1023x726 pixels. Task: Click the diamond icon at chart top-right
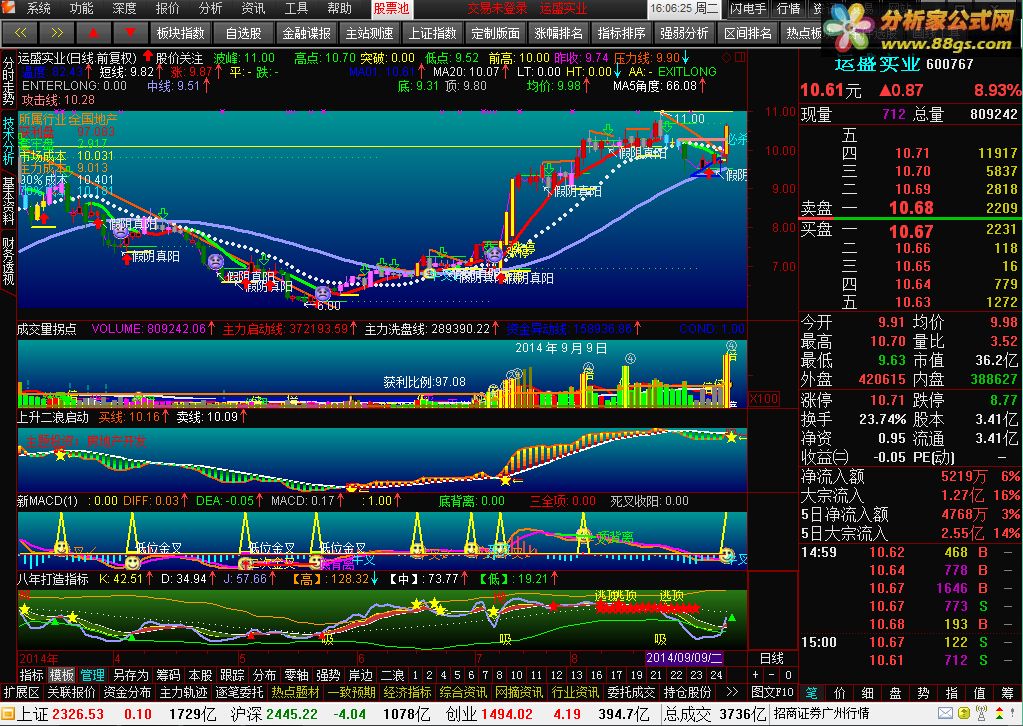[x=727, y=57]
